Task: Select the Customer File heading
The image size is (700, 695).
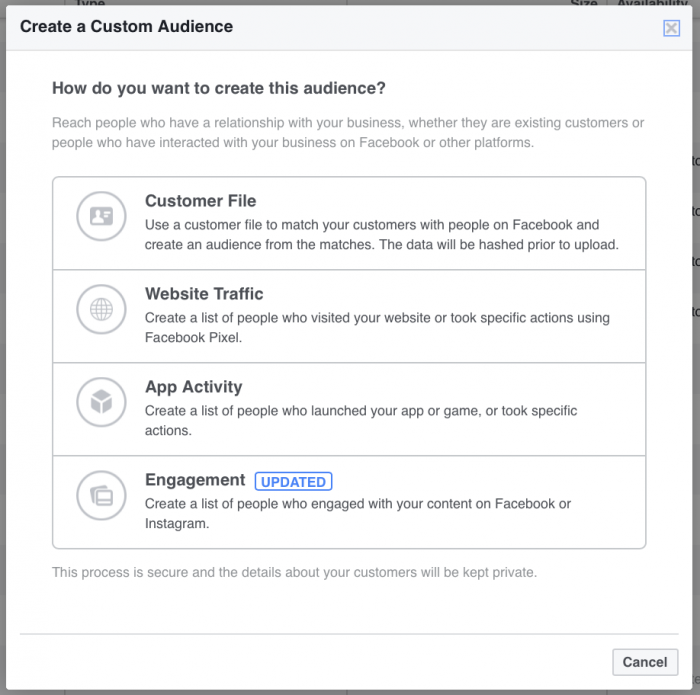Action: point(200,201)
